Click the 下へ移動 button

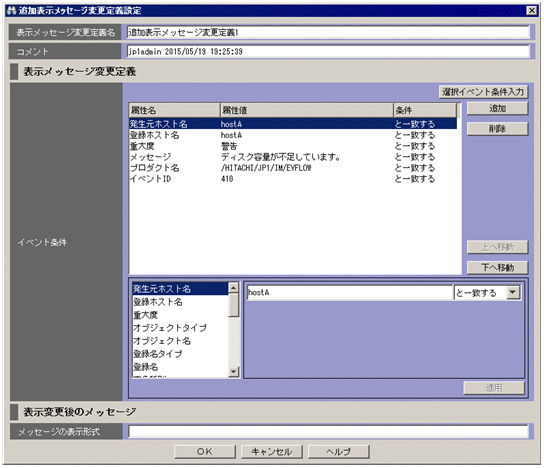coord(497,267)
